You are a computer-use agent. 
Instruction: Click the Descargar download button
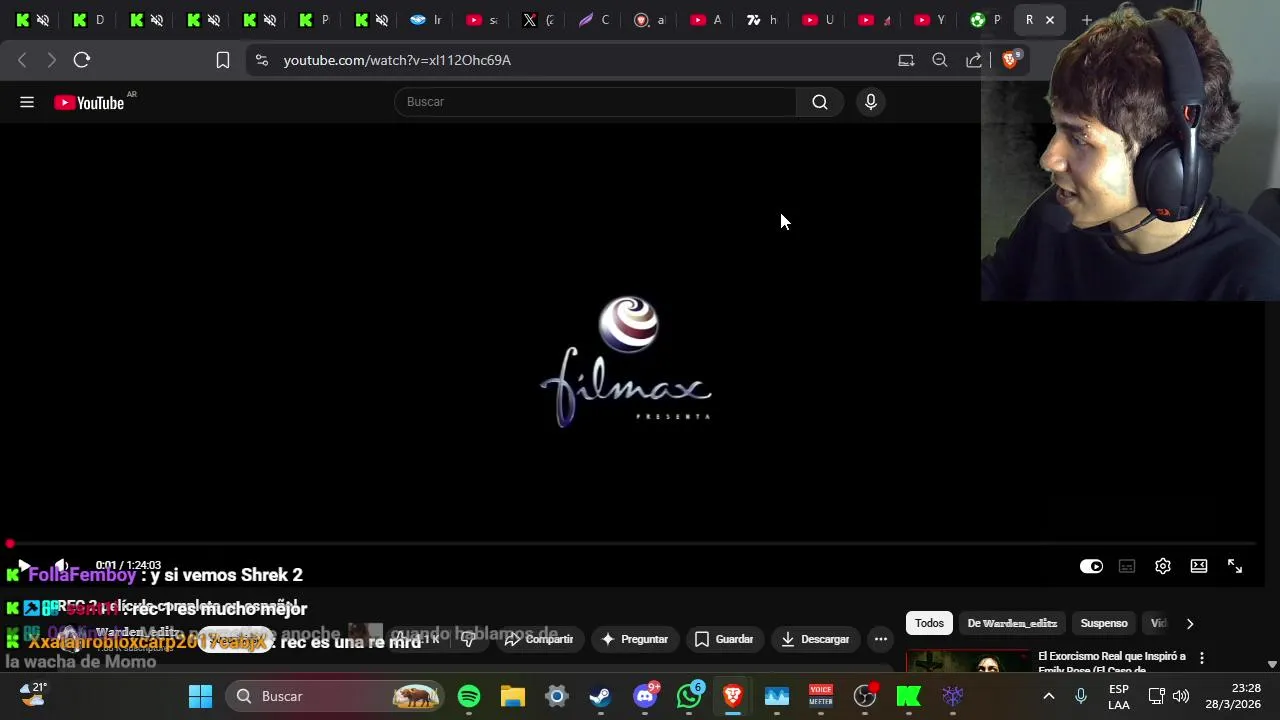[815, 639]
